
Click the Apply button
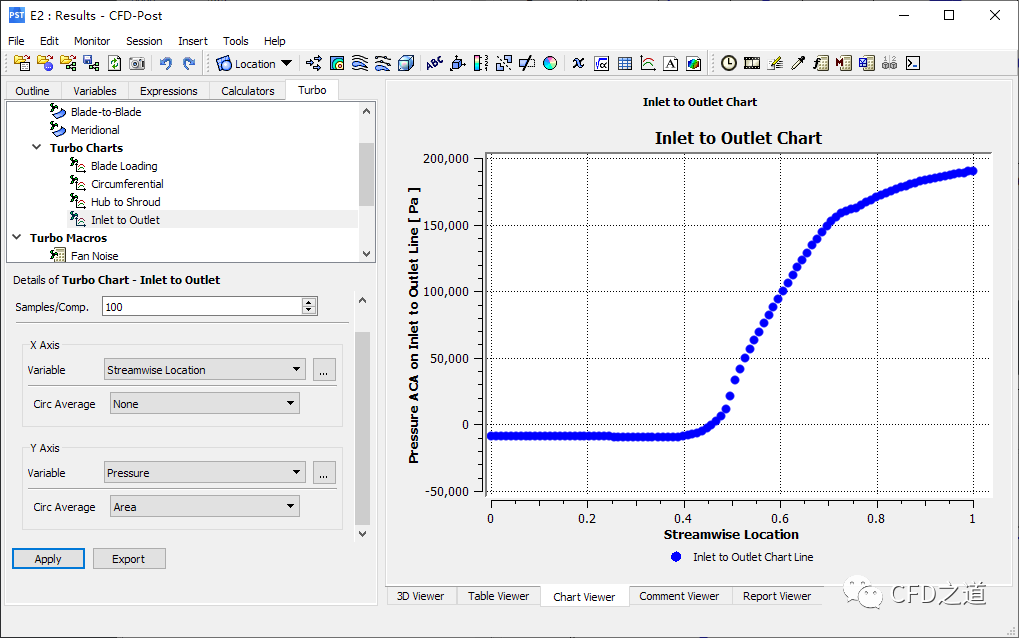[48, 559]
